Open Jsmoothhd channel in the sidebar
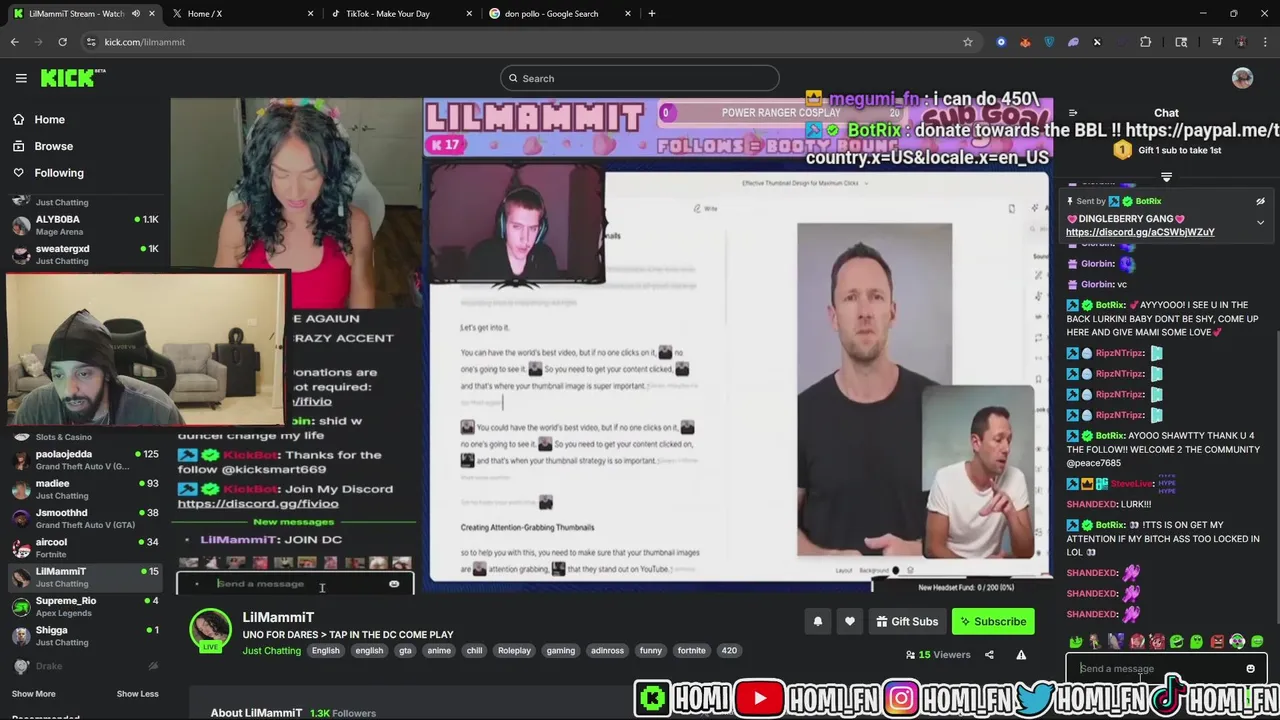 [85, 518]
